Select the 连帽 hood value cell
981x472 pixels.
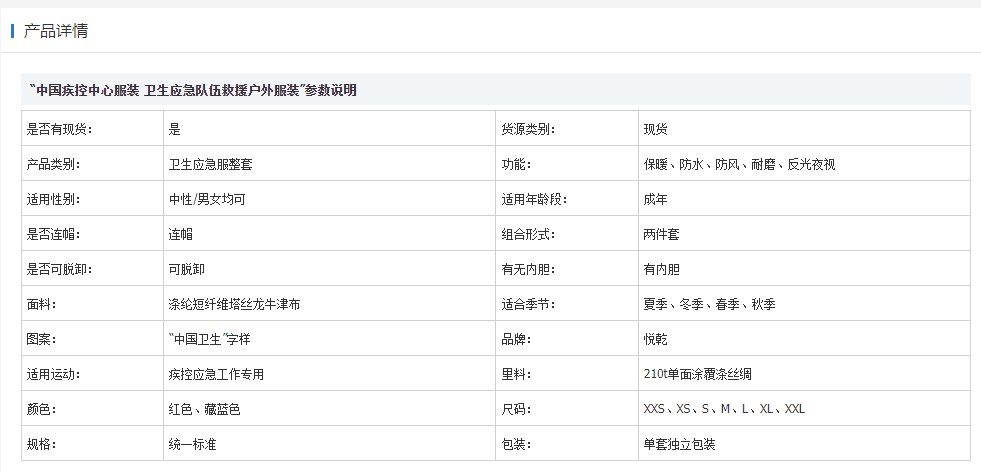coord(330,234)
